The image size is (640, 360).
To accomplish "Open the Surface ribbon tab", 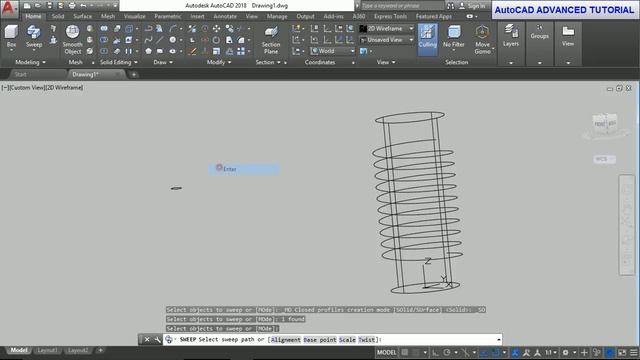I will (82, 16).
